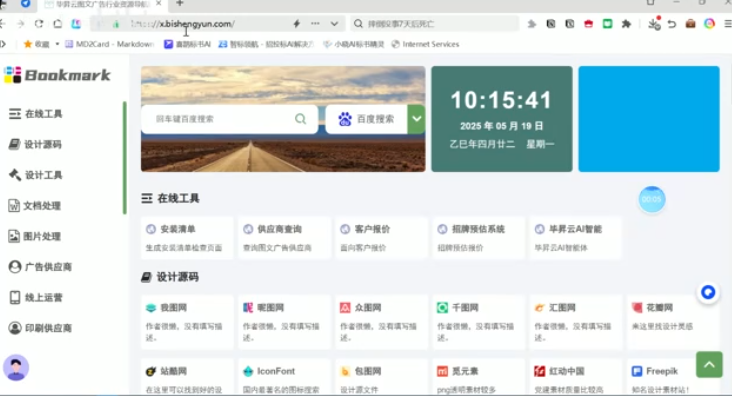
Task: Click the briefcase toolbar icon
Action: click(x=690, y=24)
